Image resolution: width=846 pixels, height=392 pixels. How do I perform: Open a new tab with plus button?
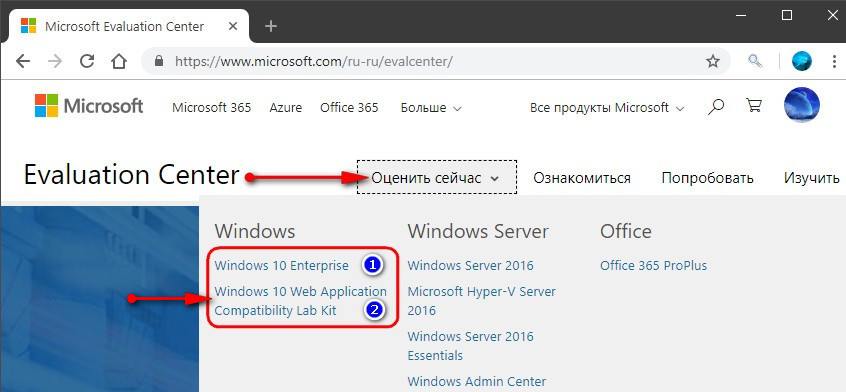click(x=271, y=26)
